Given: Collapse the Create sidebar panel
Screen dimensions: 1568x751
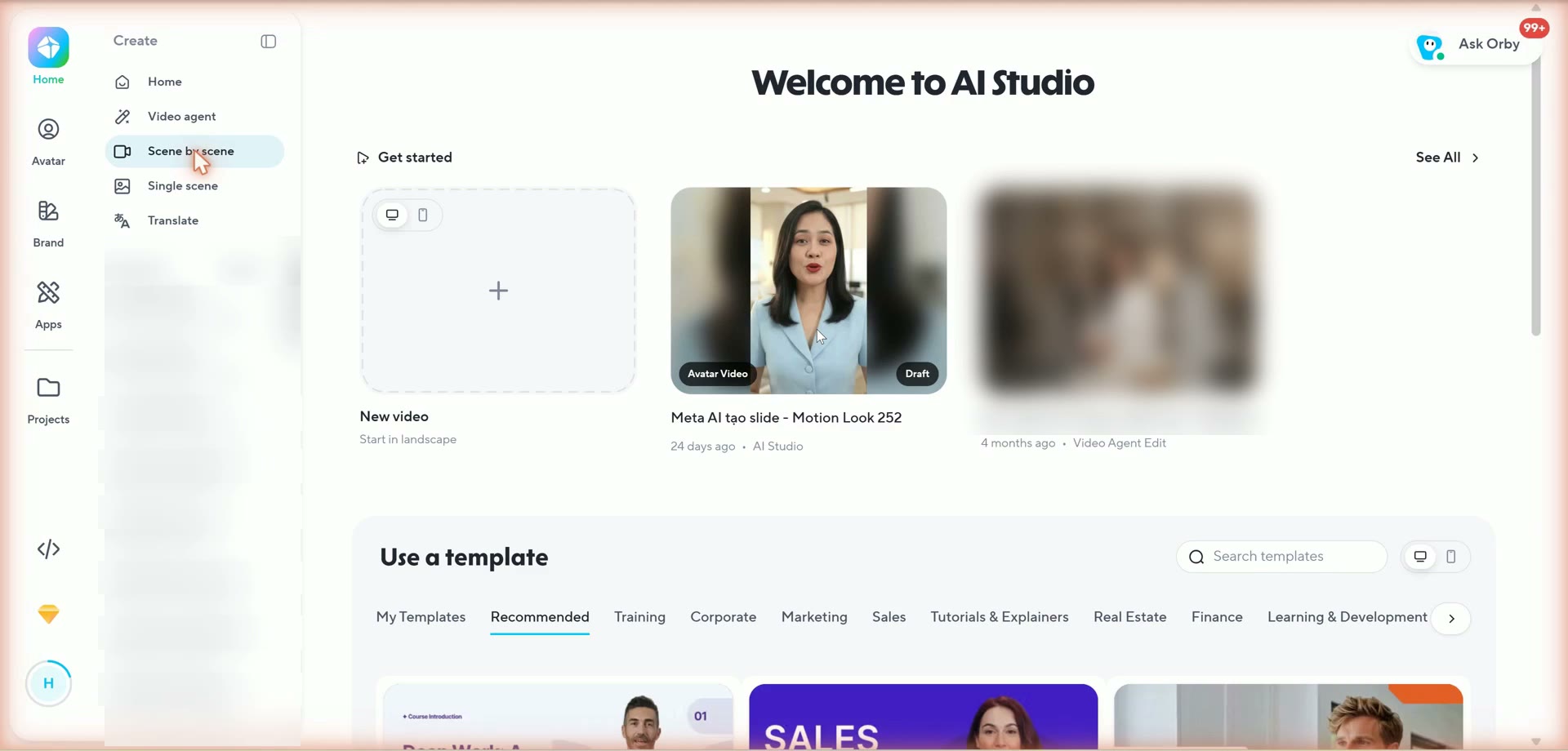Looking at the screenshot, I should point(269,42).
